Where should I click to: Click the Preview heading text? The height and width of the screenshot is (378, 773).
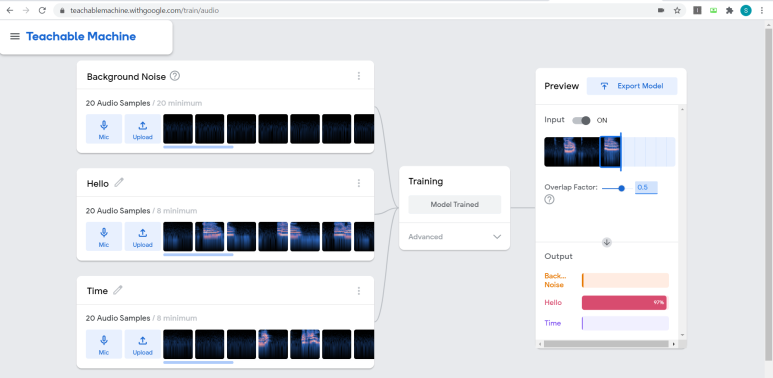click(562, 86)
